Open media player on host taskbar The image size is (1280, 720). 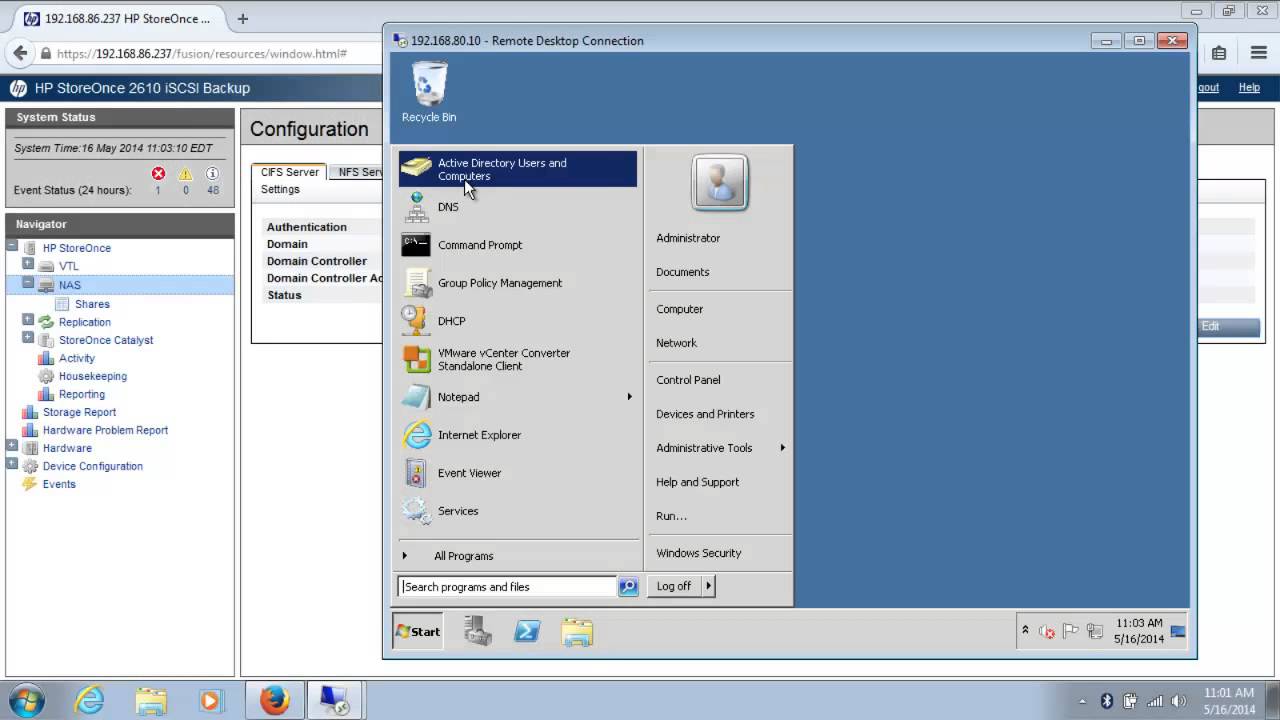[x=210, y=700]
